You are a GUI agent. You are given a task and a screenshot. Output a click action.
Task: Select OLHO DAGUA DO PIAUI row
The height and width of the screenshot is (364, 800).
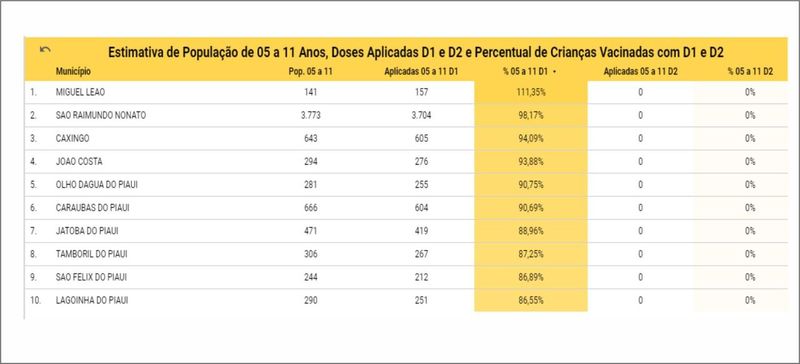[406, 185]
